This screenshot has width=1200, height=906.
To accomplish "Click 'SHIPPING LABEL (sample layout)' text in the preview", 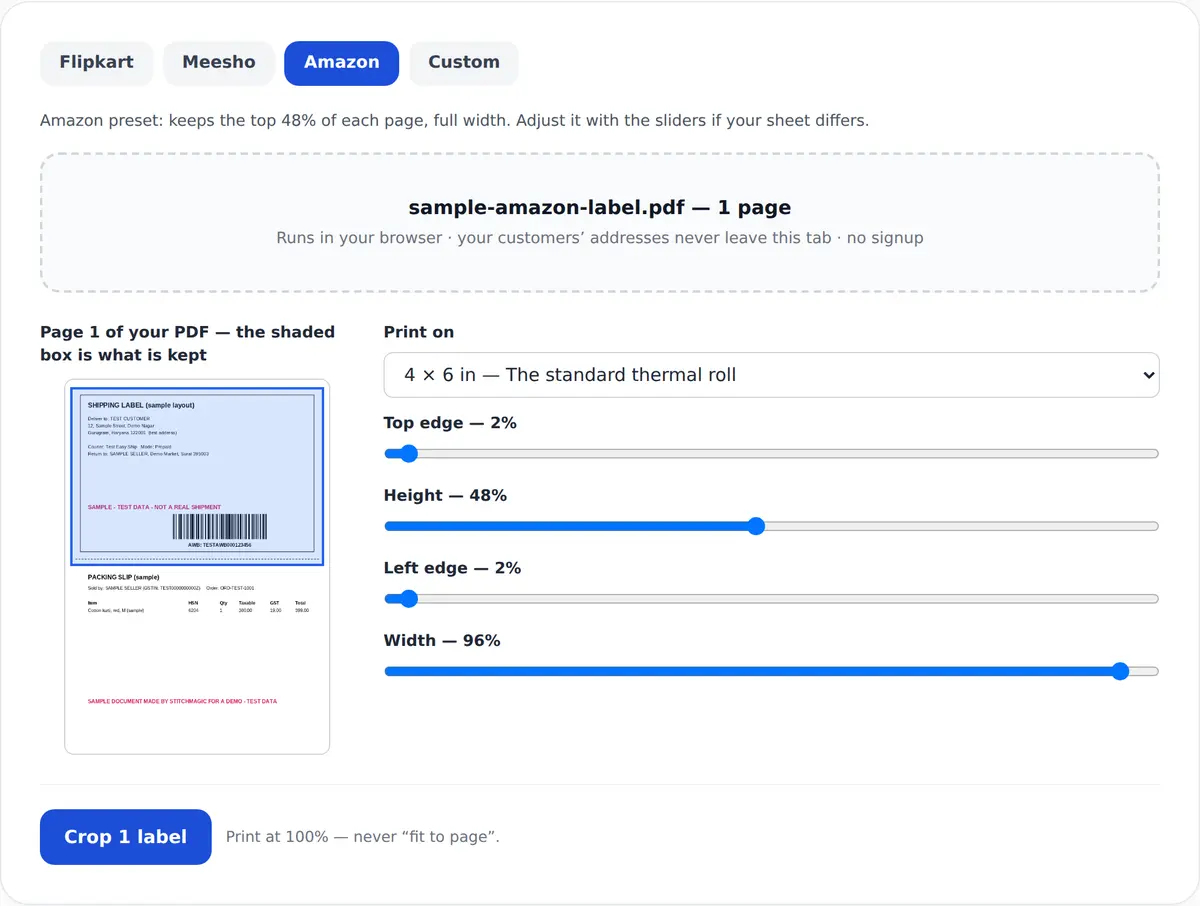I will click(x=141, y=405).
